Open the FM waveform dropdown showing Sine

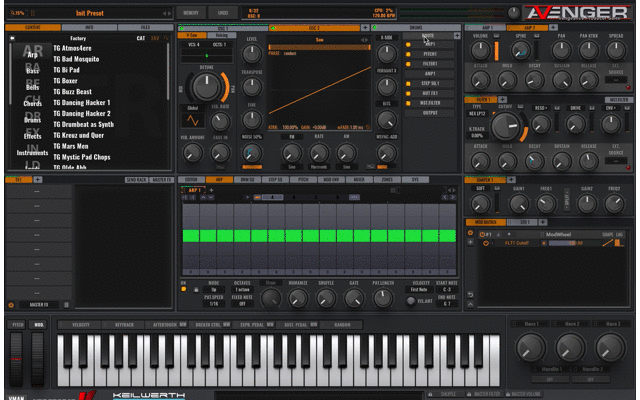tap(291, 167)
